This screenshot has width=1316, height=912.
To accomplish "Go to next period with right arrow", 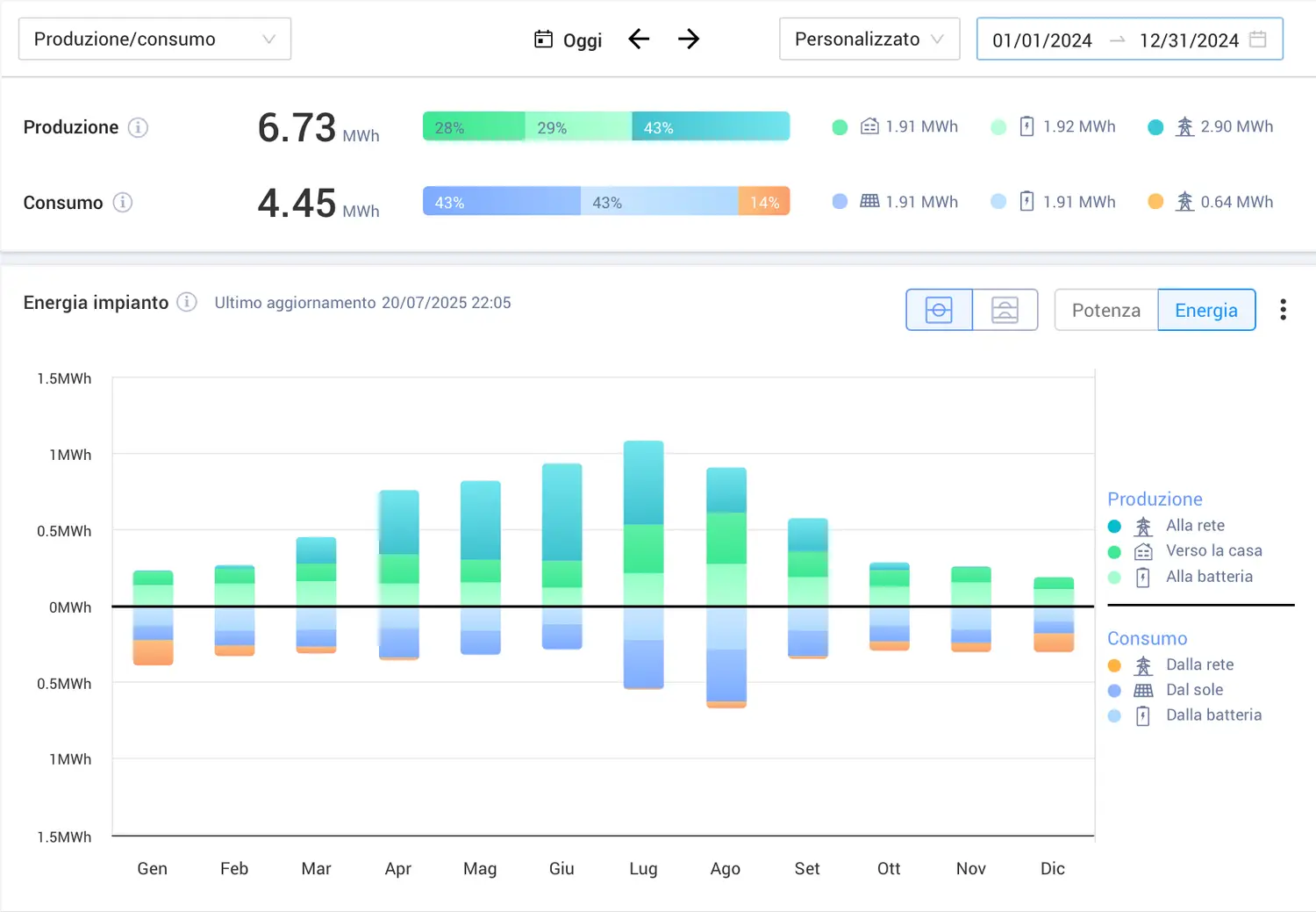I will click(689, 39).
